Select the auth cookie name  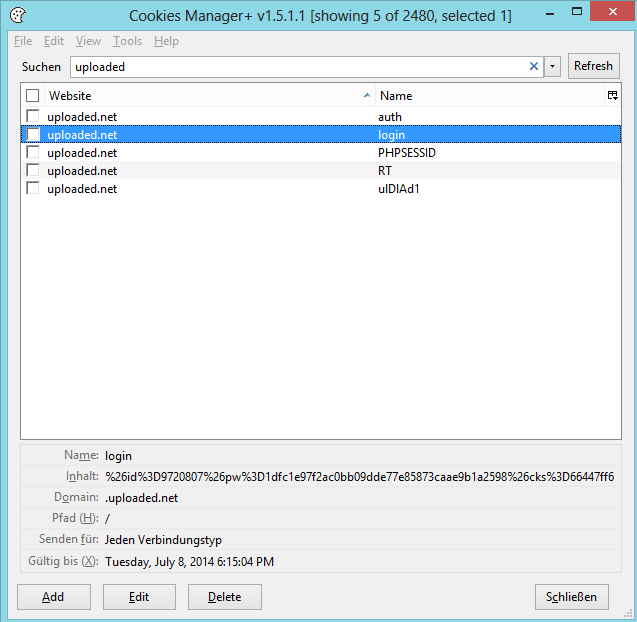point(390,117)
